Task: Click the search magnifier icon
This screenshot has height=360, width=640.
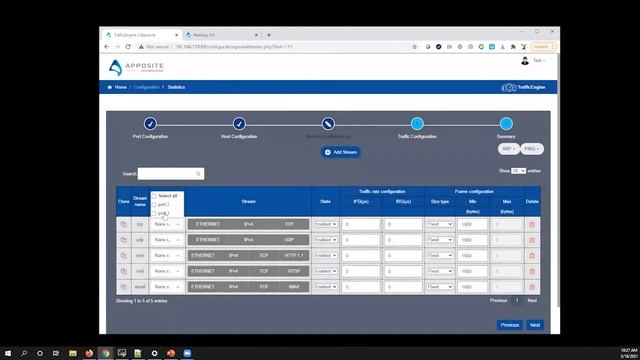Action: pos(198,174)
